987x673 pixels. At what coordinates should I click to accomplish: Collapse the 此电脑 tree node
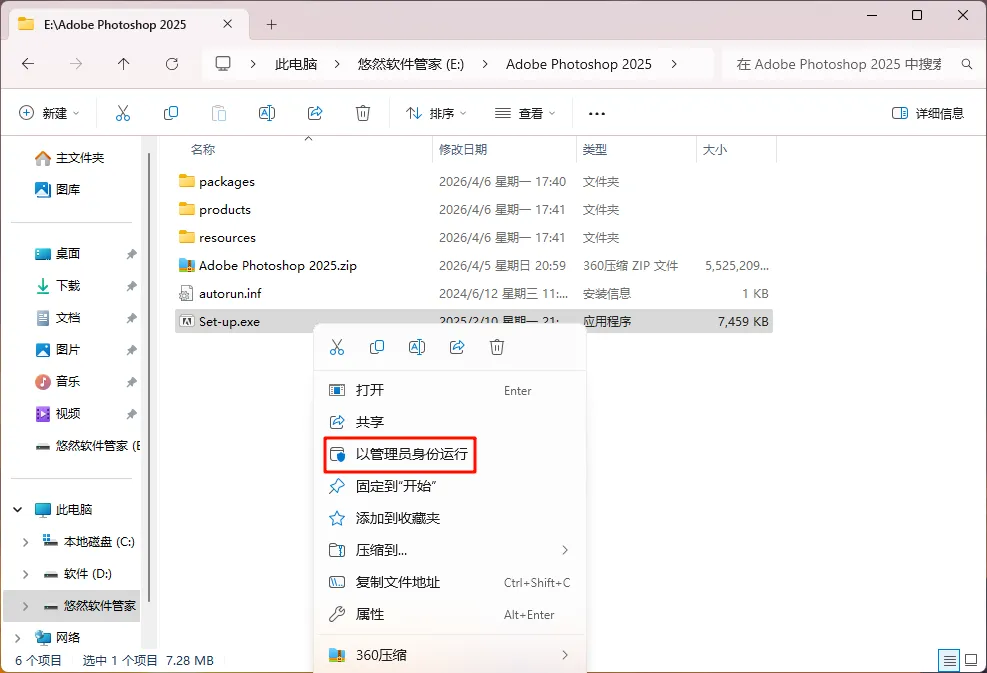pos(18,510)
